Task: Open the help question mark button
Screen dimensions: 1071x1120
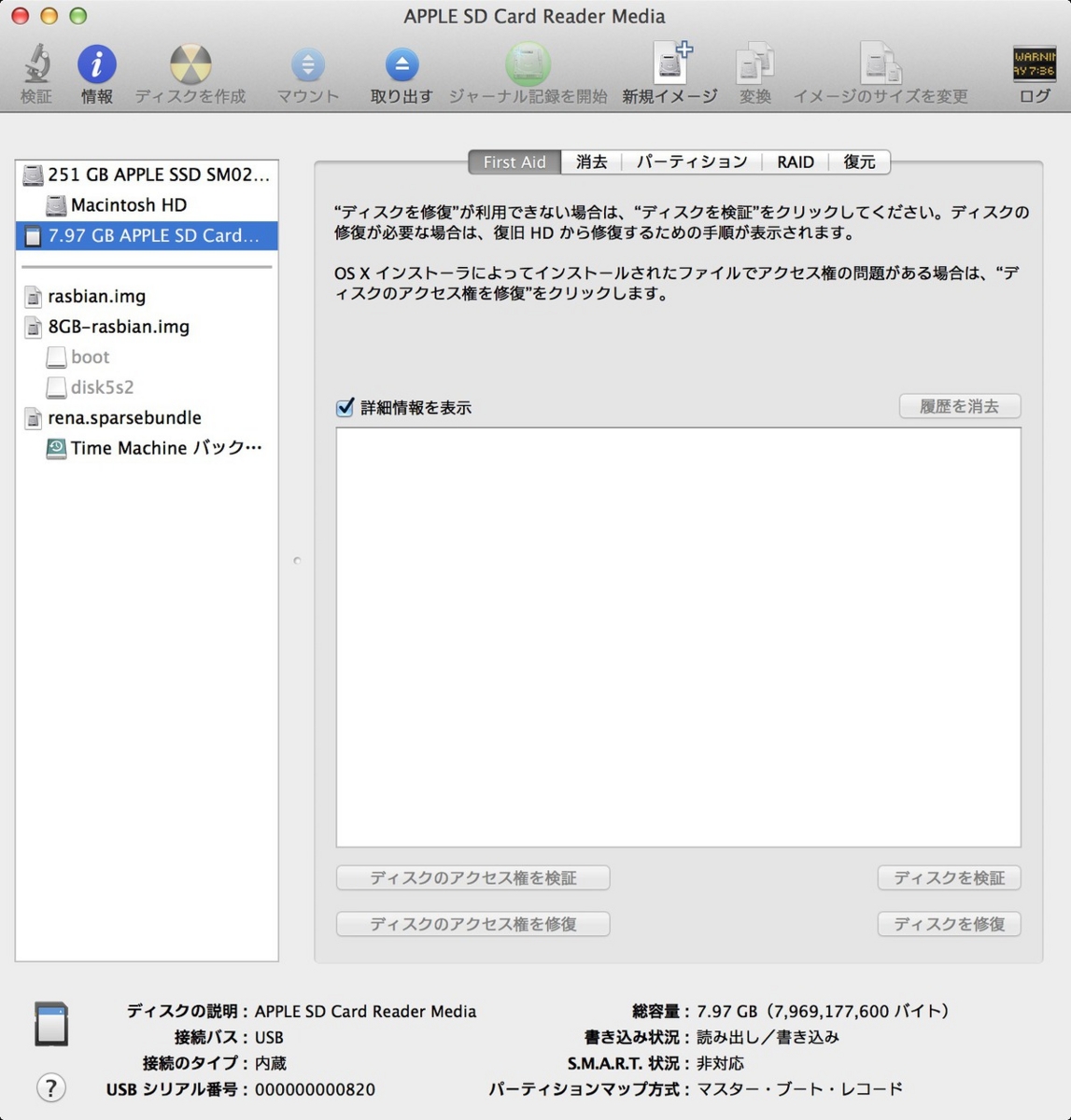Action: (x=51, y=1087)
